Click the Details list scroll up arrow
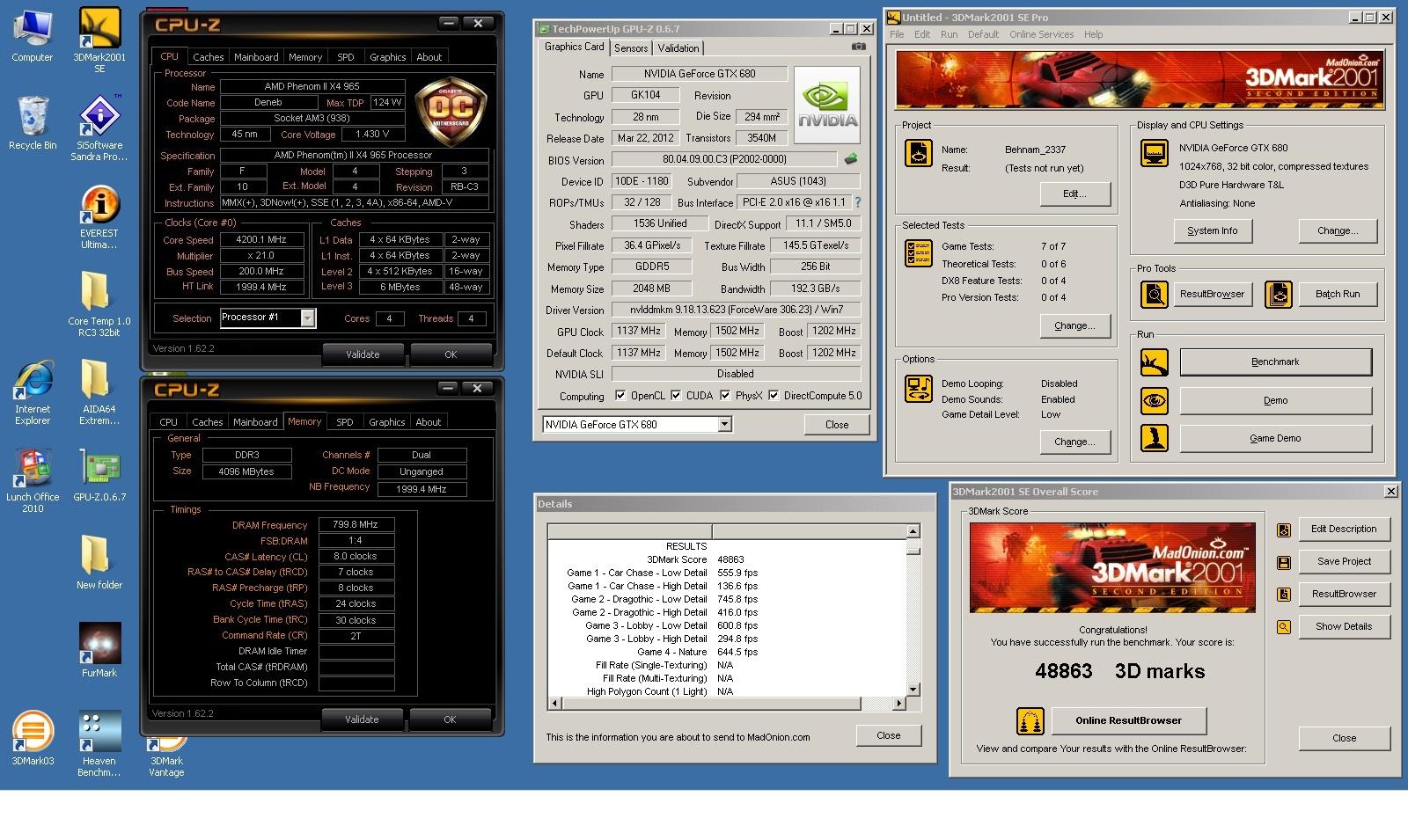Image resolution: width=1408 pixels, height=840 pixels. pos(913,531)
